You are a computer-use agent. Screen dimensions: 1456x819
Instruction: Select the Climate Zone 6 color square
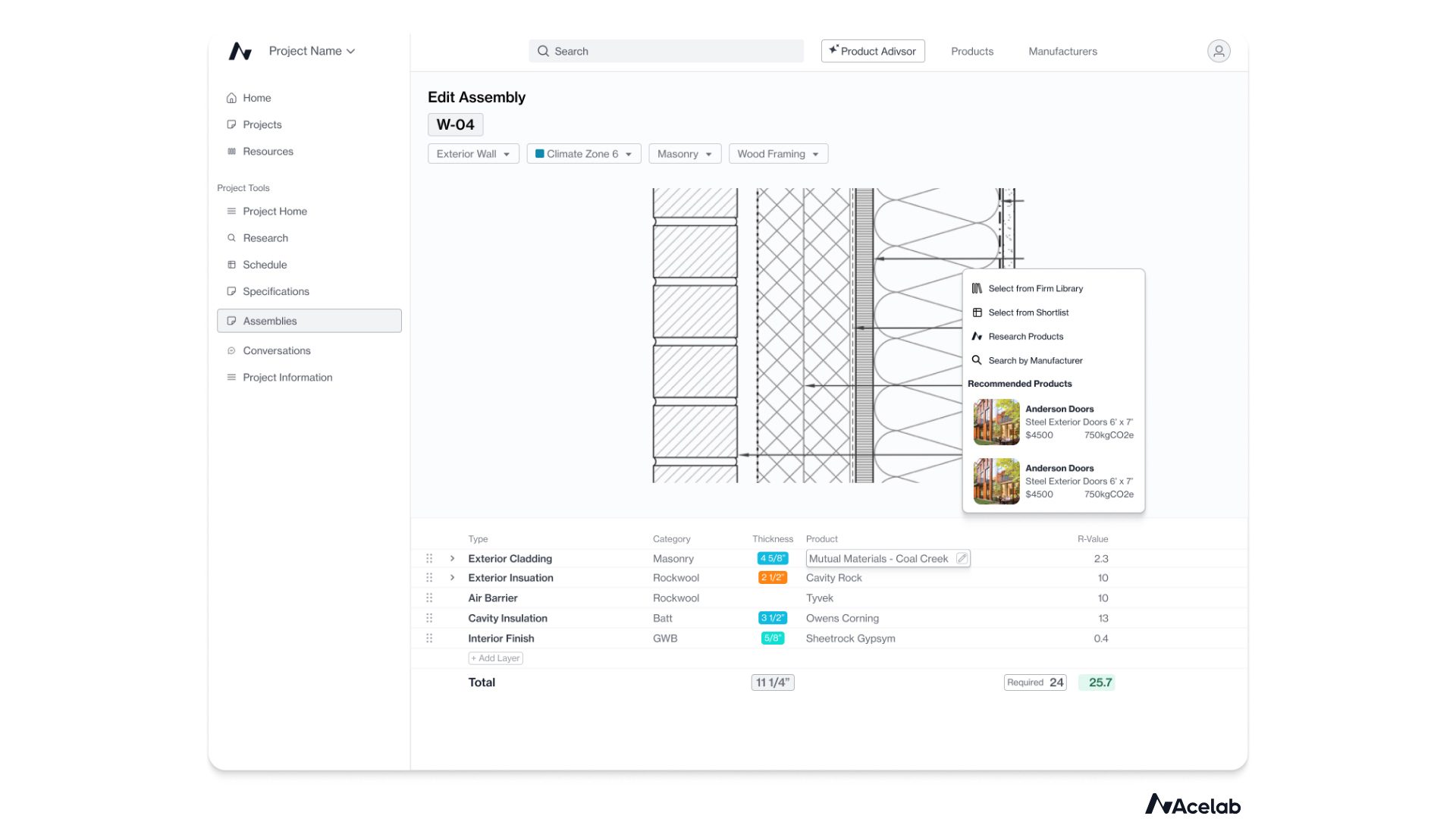pyautogui.click(x=539, y=153)
